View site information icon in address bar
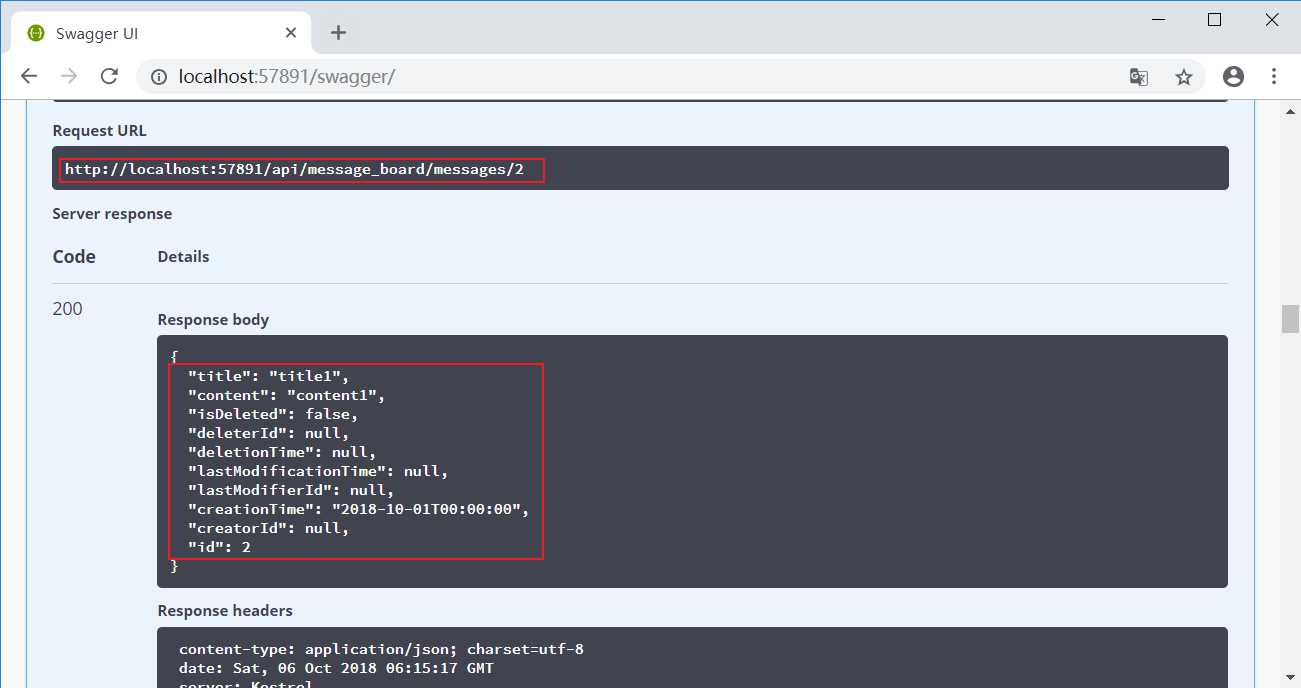The image size is (1301, 688). tap(159, 76)
